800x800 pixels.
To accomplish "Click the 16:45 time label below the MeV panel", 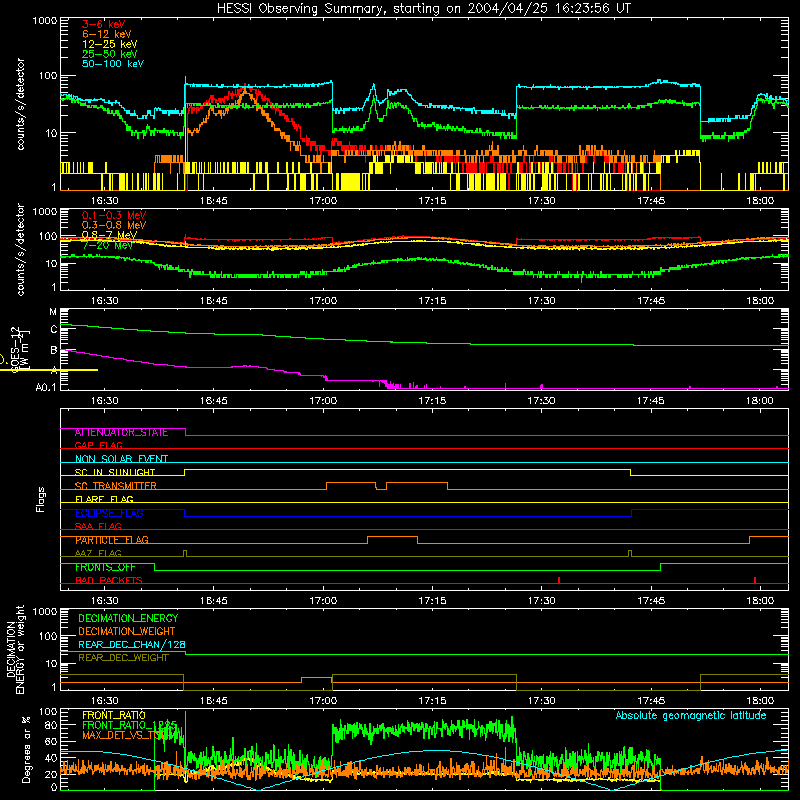I will tap(214, 301).
